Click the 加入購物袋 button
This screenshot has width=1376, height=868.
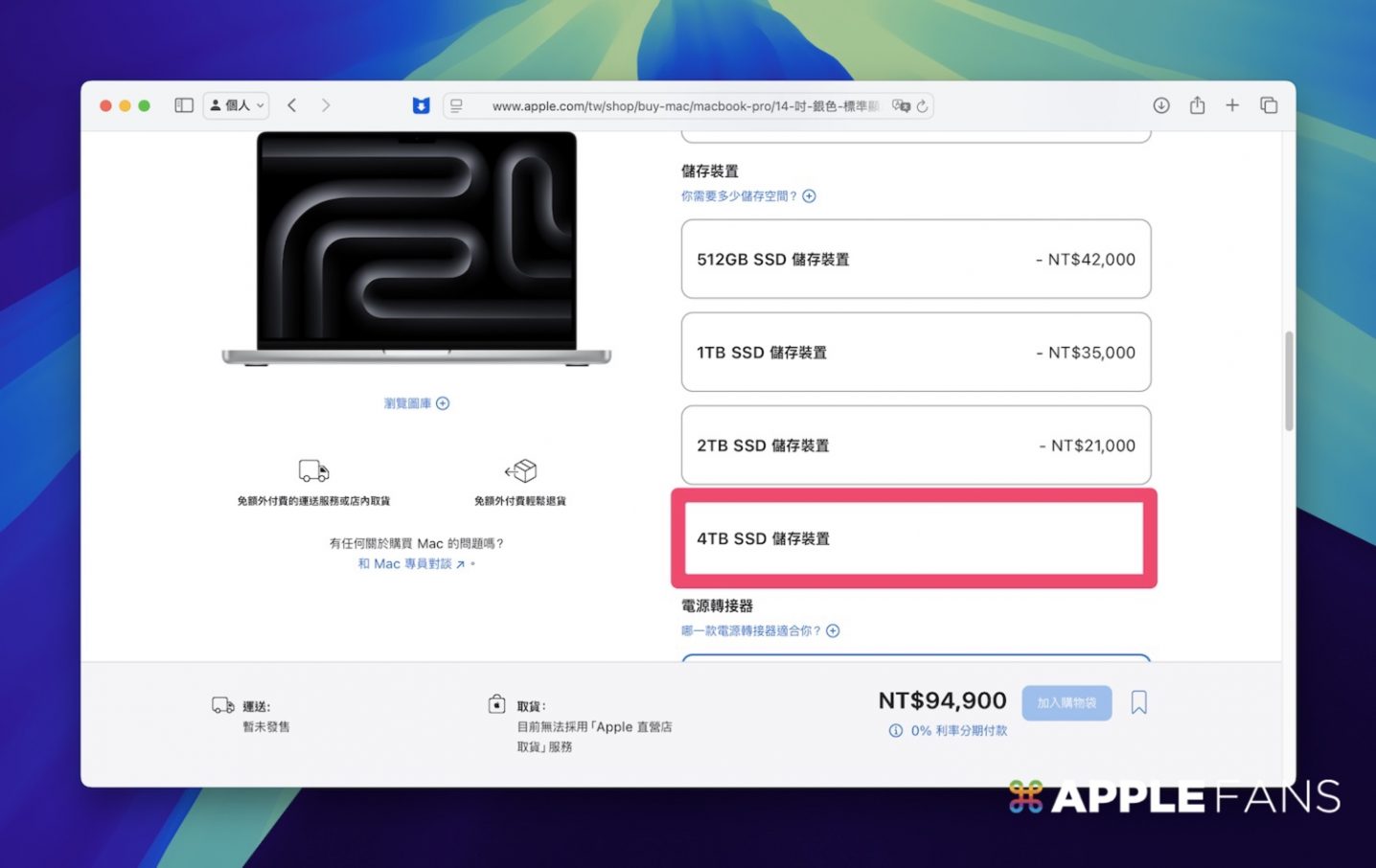pos(1066,702)
